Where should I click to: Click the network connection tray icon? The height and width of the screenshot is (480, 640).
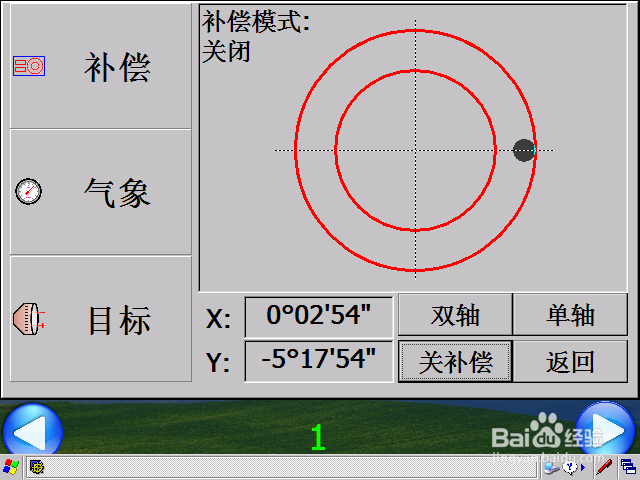[x=552, y=467]
